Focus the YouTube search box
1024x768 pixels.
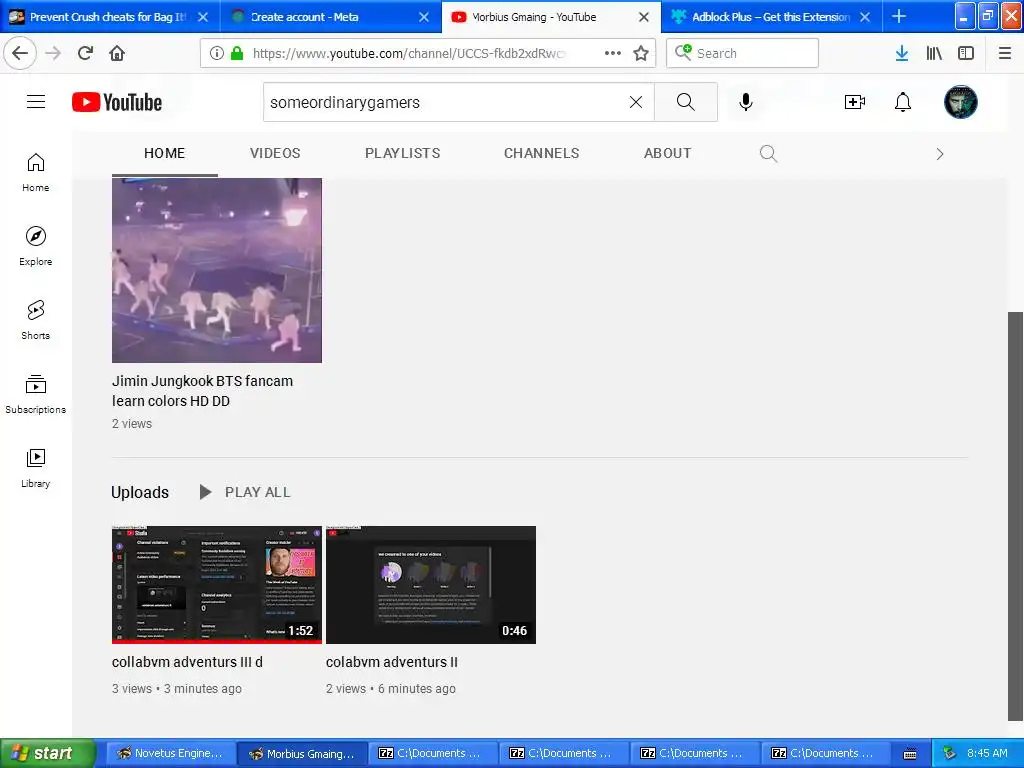[444, 102]
